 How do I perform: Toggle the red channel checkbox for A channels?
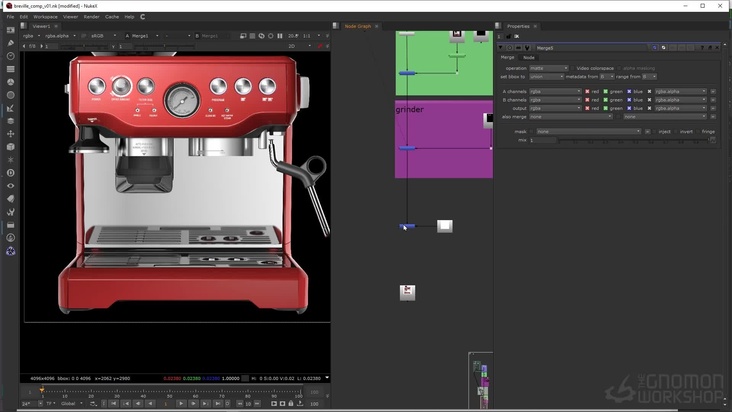click(588, 91)
